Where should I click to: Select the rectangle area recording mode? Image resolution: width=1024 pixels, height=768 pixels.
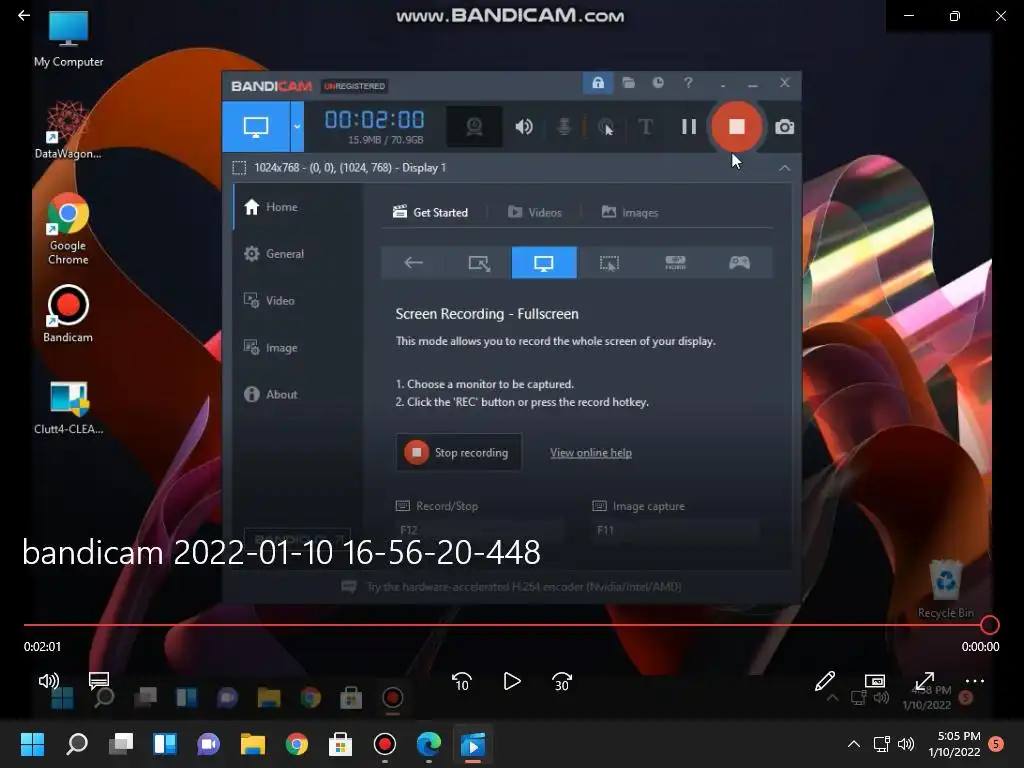[479, 263]
